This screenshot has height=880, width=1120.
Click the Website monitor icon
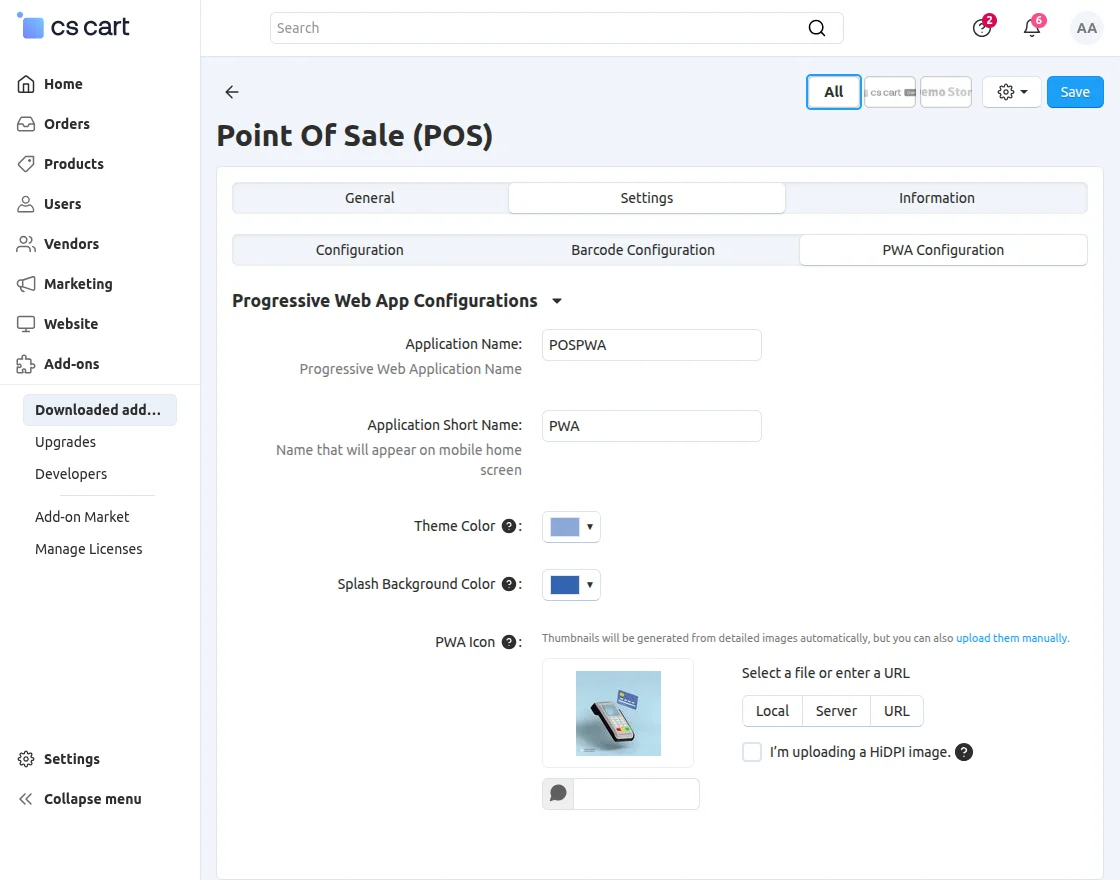pos(26,324)
